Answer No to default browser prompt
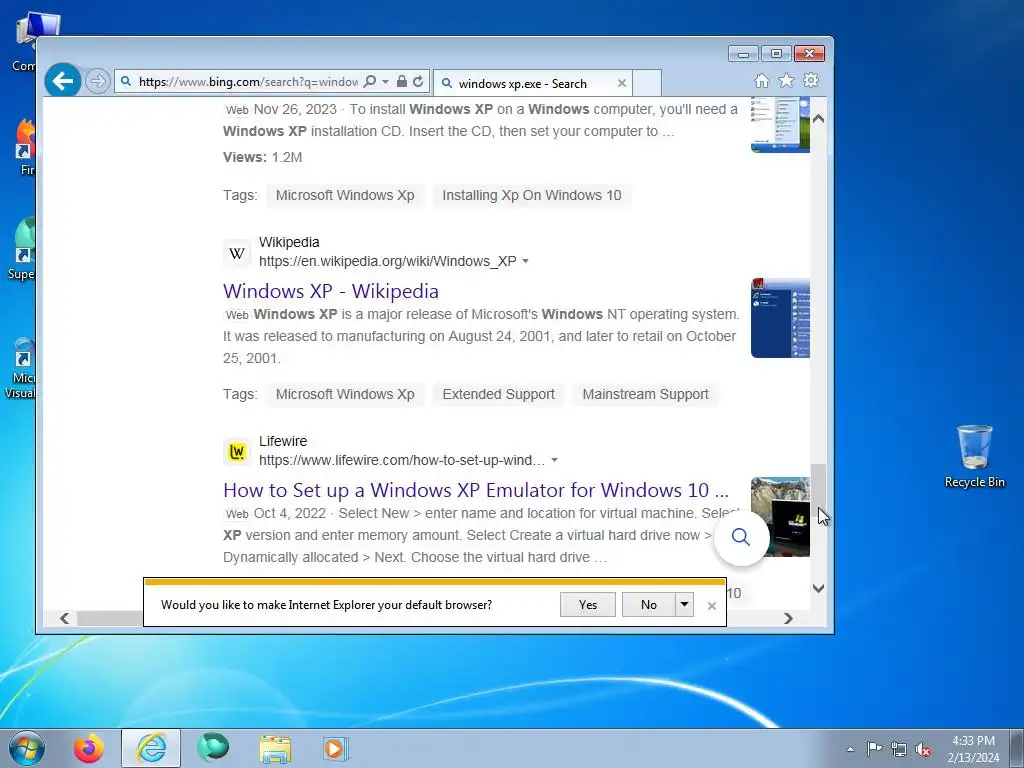 coord(648,605)
